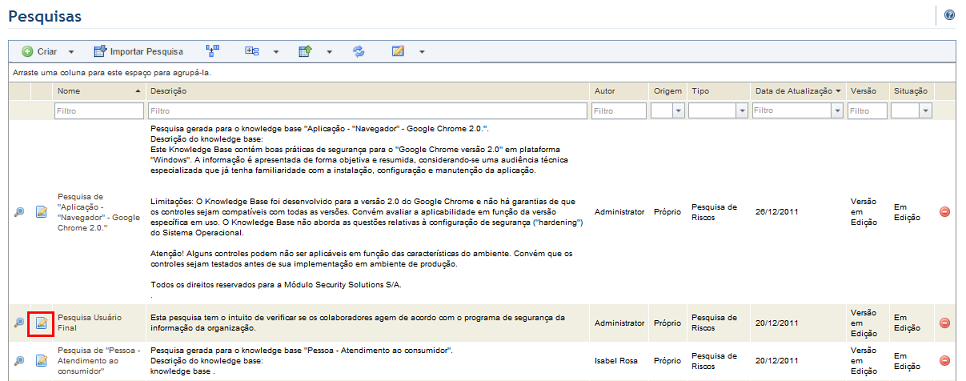Open the Criar dropdown arrow

click(71, 52)
